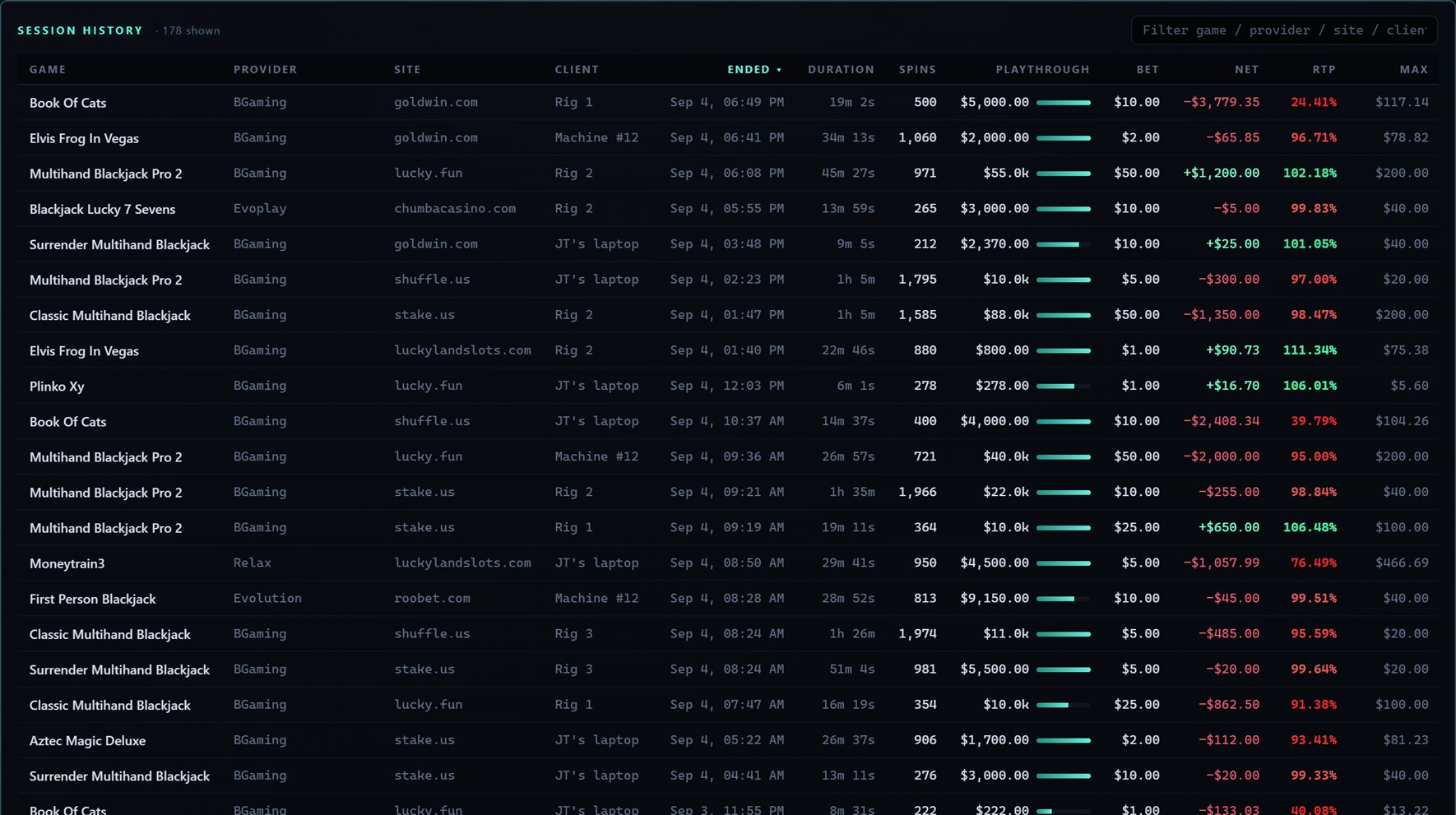
Task: Click max win value $117.14
Action: tap(1402, 103)
